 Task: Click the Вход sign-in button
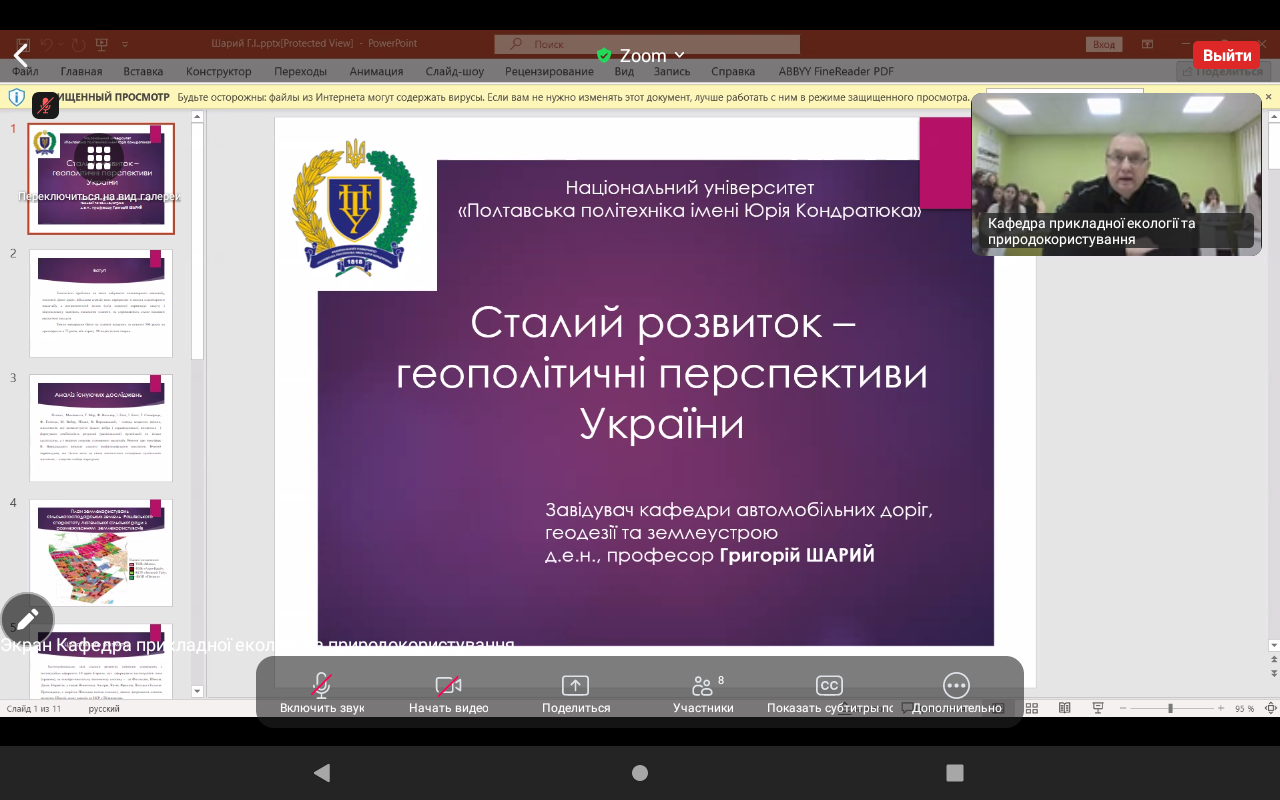point(1103,44)
